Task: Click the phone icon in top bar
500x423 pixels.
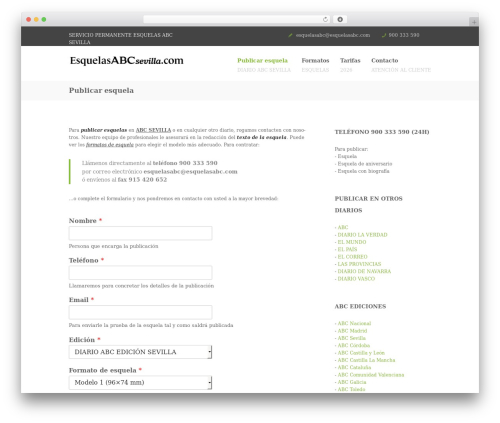Action: (384, 35)
